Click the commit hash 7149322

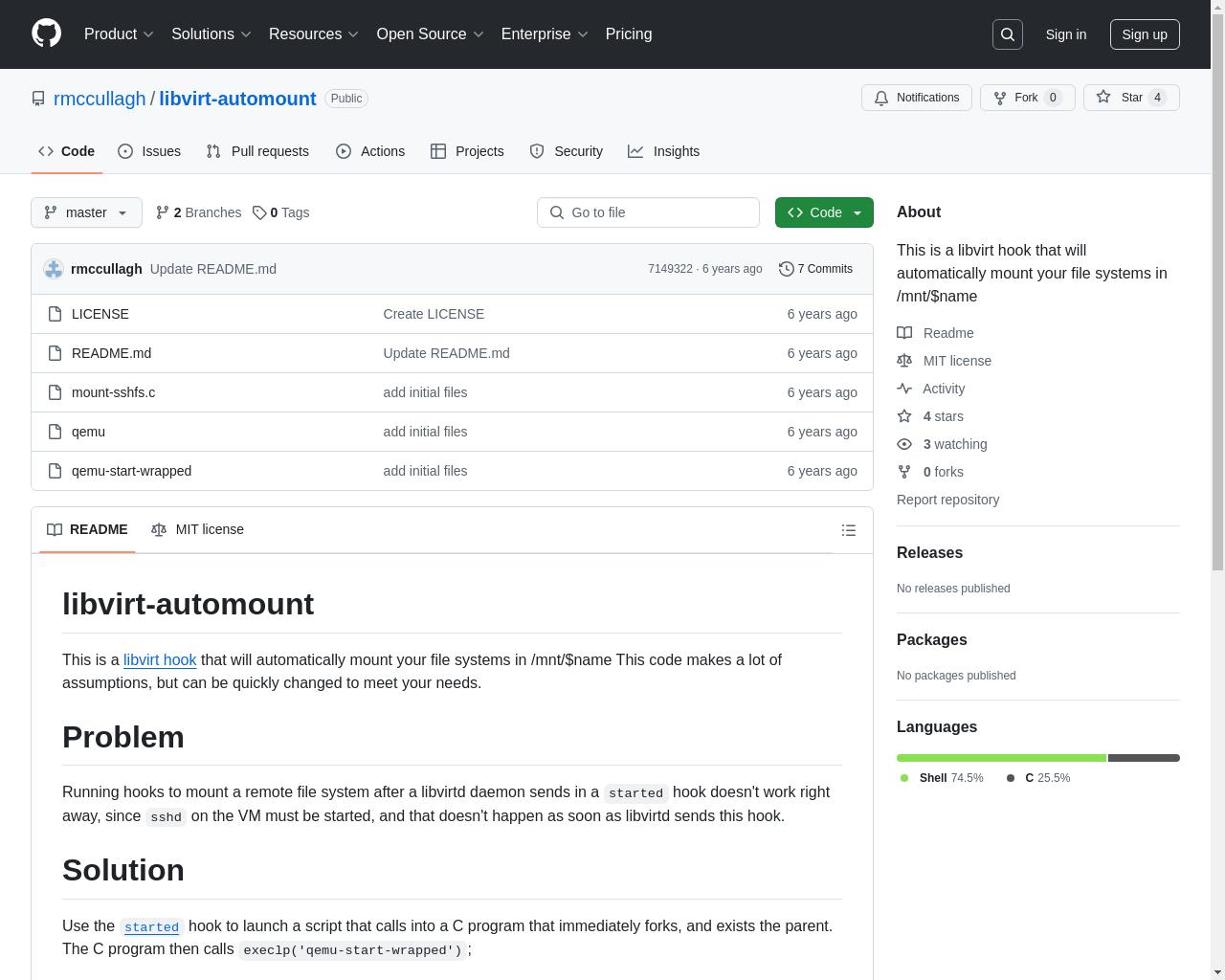pyautogui.click(x=670, y=269)
